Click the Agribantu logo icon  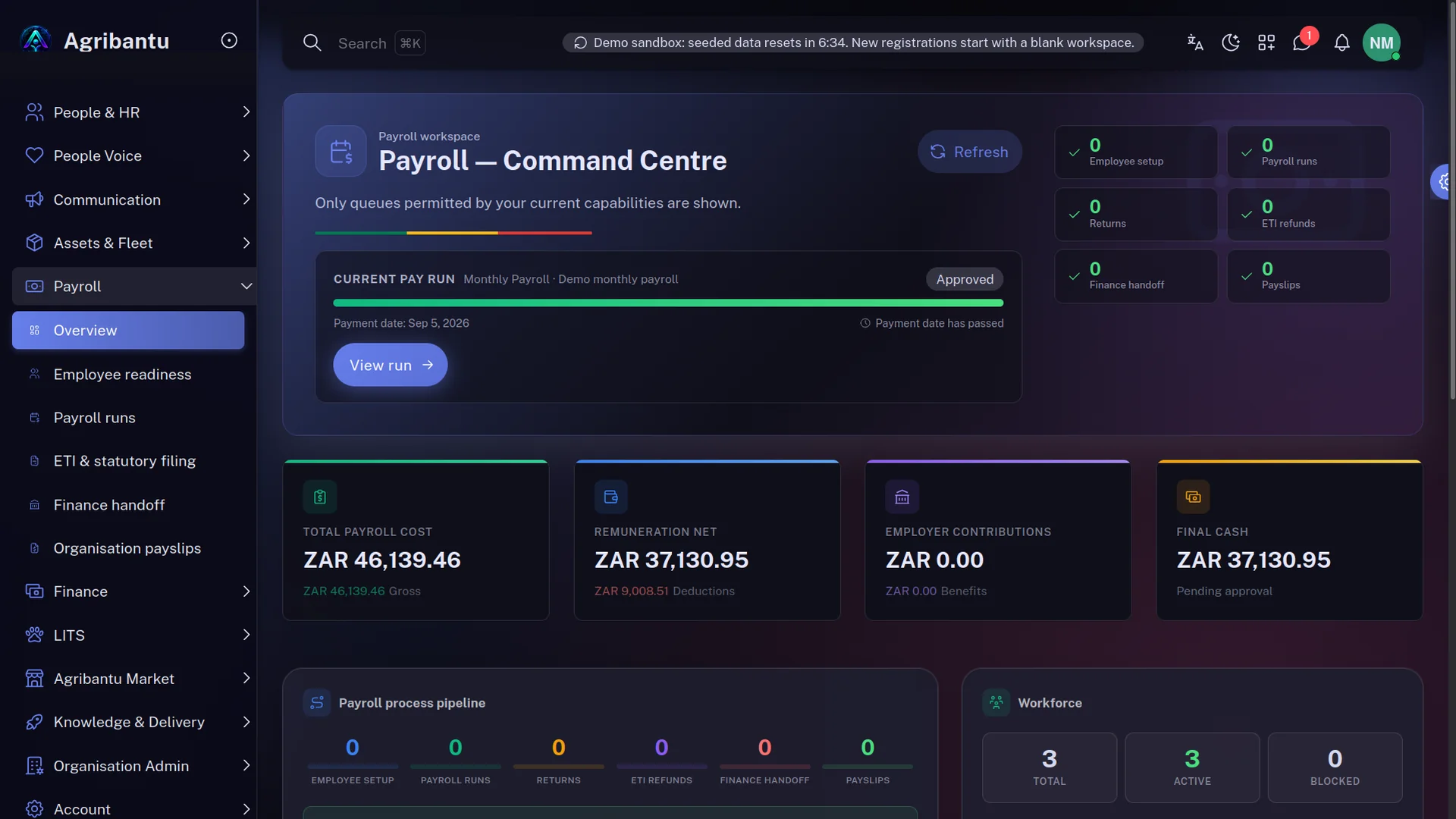(x=36, y=40)
